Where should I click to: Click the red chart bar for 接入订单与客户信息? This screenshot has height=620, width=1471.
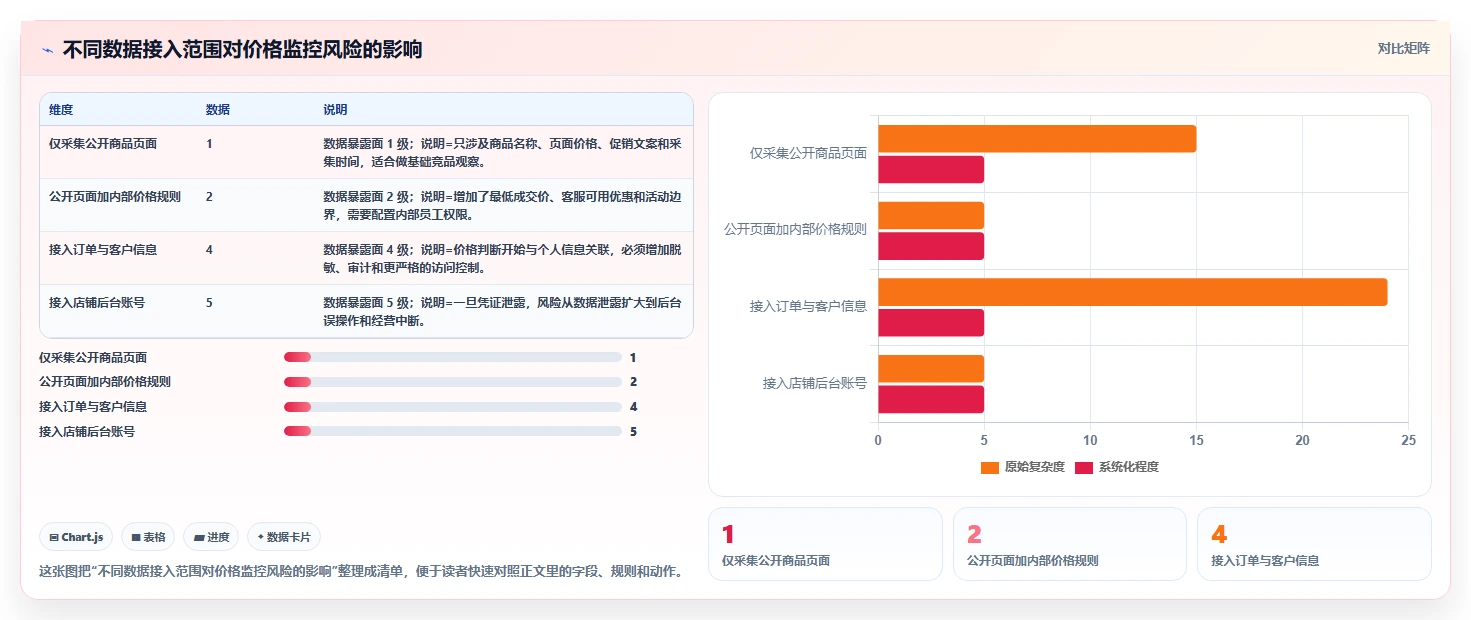click(x=931, y=323)
